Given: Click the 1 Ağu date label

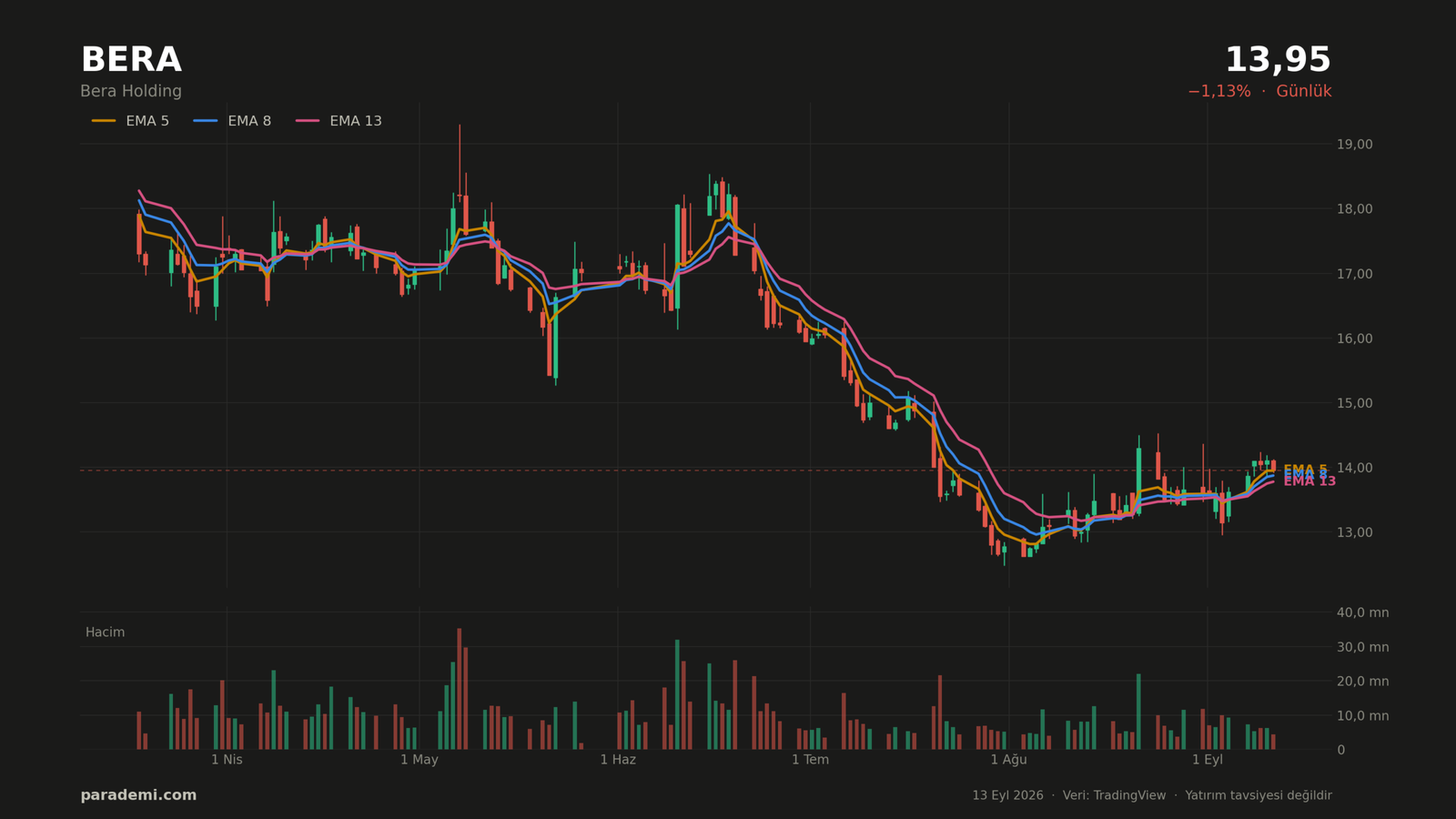Looking at the screenshot, I should [1008, 760].
